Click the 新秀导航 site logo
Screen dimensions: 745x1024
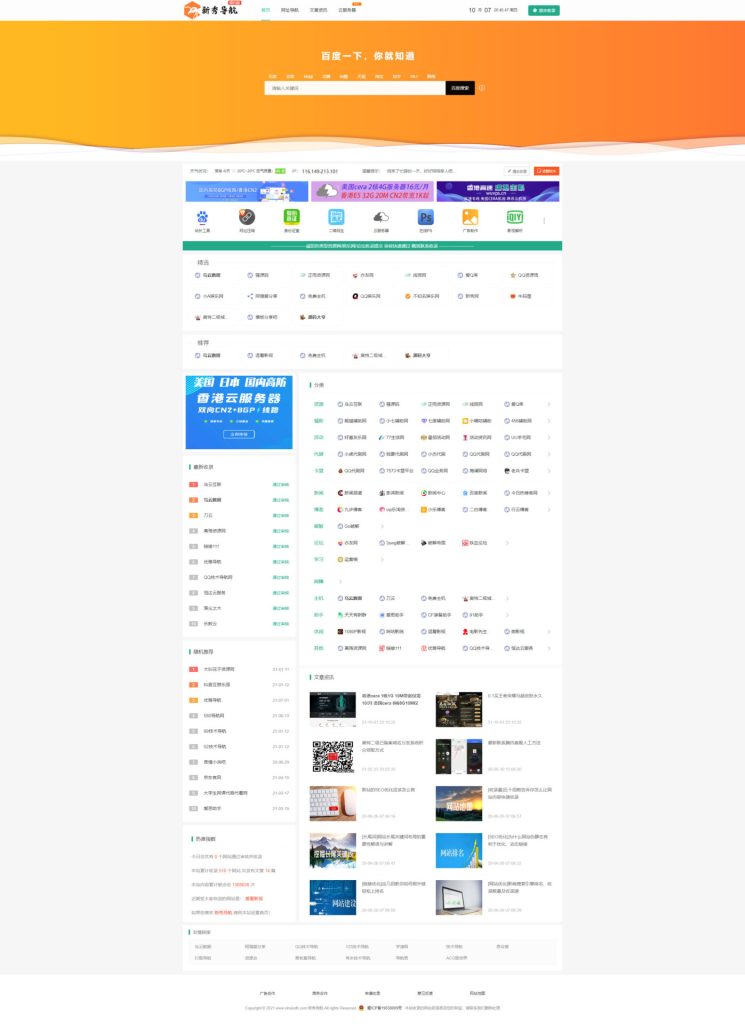point(212,10)
